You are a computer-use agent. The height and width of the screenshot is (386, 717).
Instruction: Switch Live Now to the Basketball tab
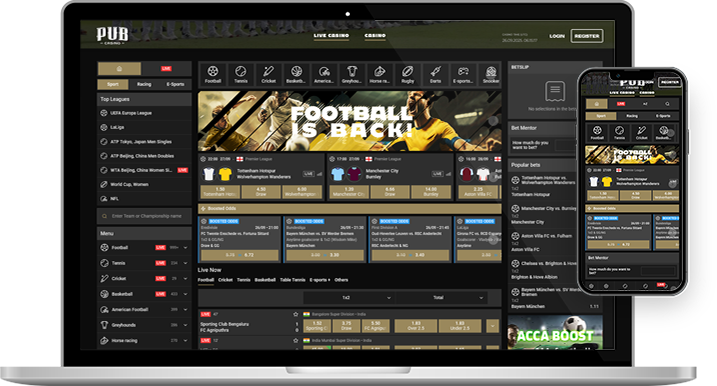click(x=265, y=280)
